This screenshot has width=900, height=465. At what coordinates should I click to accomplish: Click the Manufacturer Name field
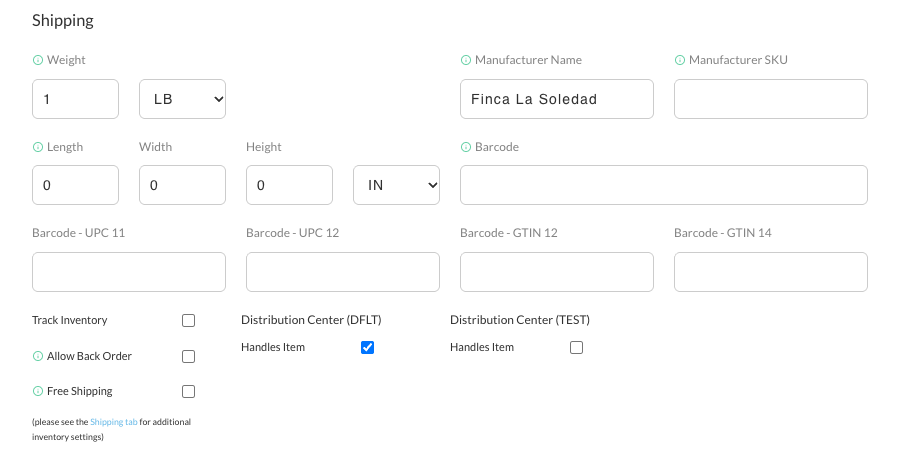click(x=557, y=99)
